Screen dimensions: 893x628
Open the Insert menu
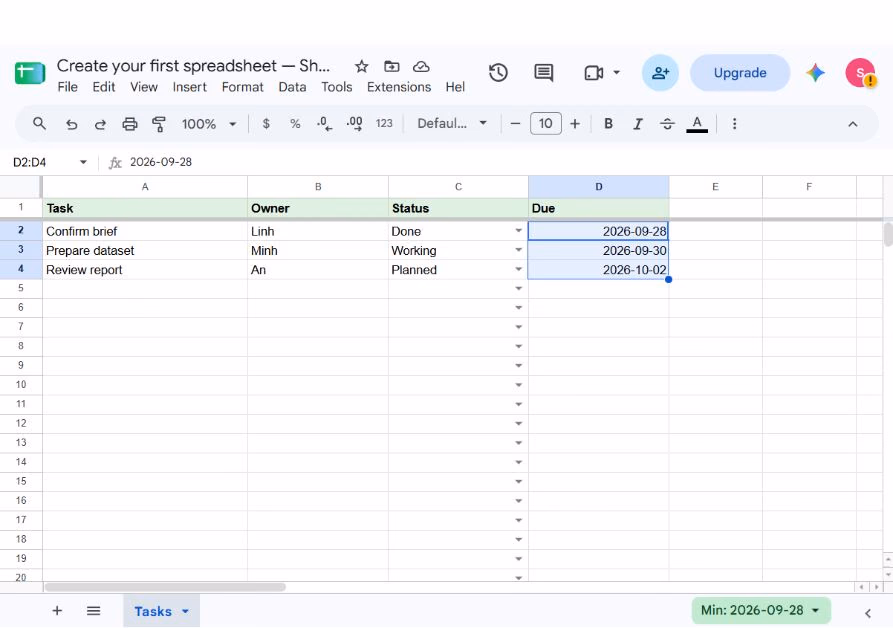(x=190, y=87)
